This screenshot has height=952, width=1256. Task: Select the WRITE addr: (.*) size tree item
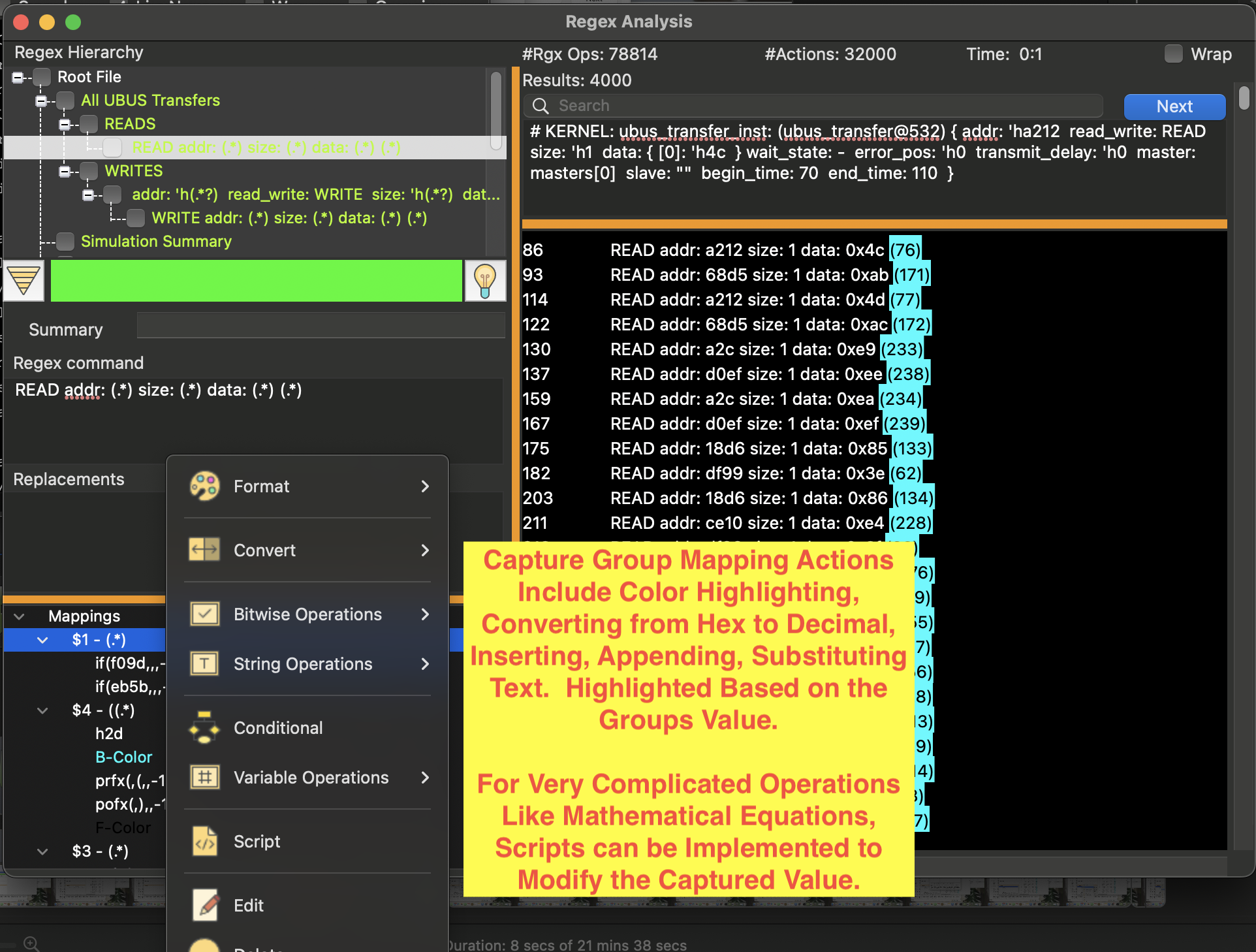(x=289, y=218)
